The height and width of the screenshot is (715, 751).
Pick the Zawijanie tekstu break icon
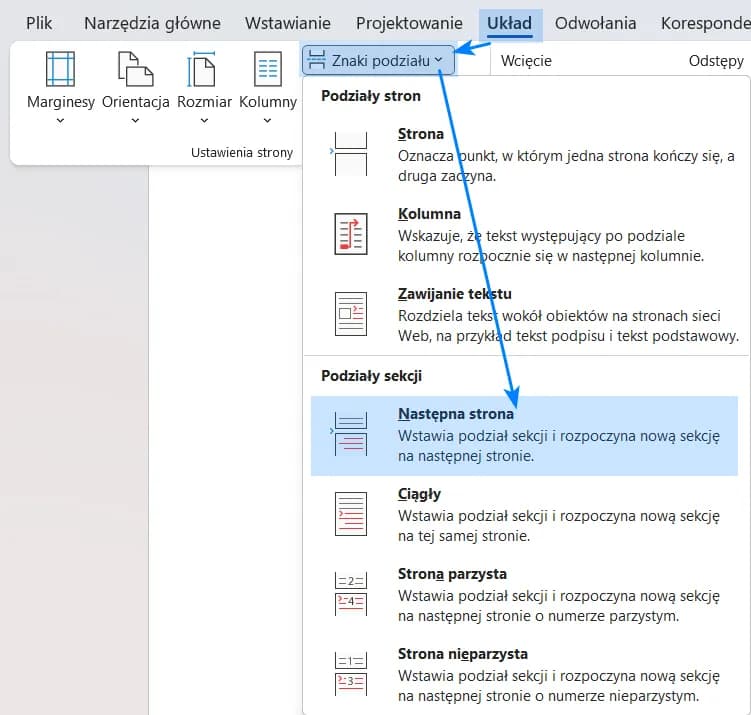tap(350, 313)
